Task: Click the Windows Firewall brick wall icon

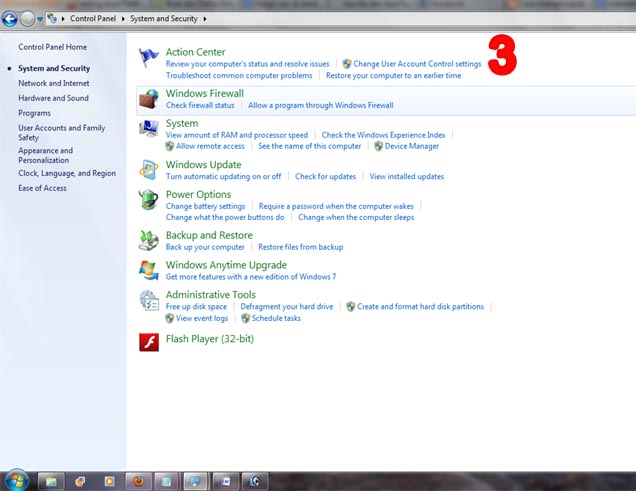Action: (148, 99)
